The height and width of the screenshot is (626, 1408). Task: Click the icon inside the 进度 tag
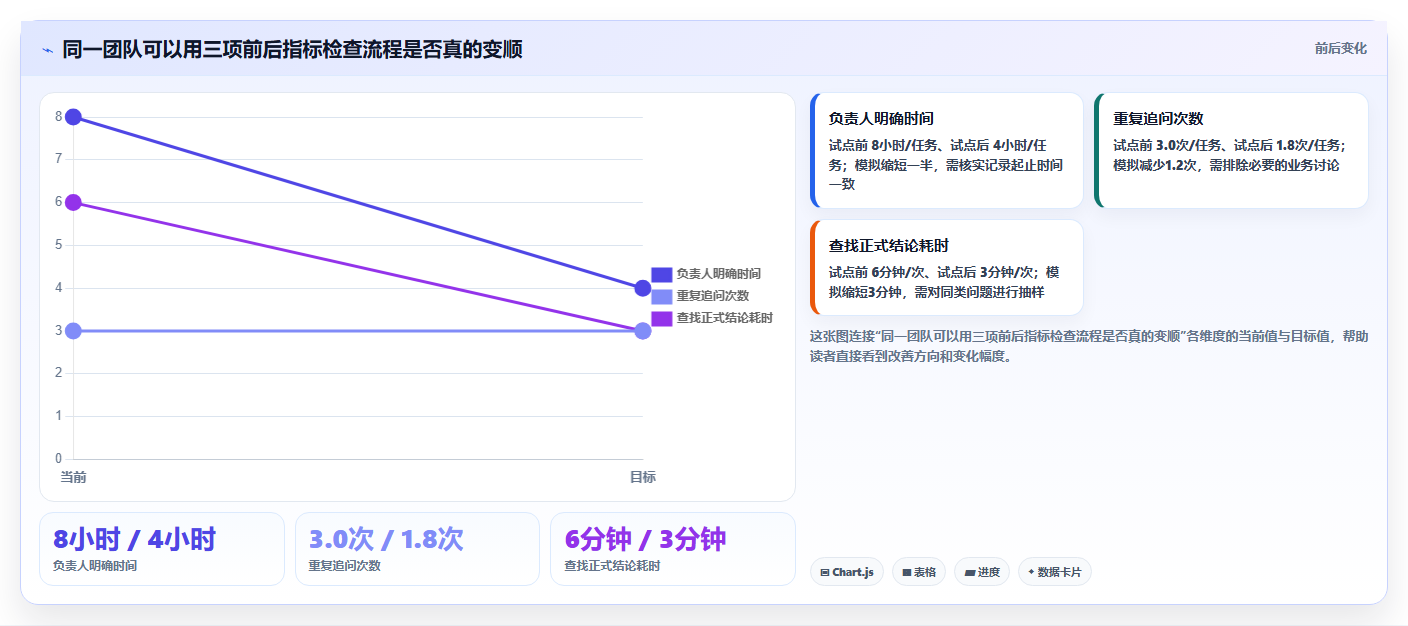(x=969, y=573)
